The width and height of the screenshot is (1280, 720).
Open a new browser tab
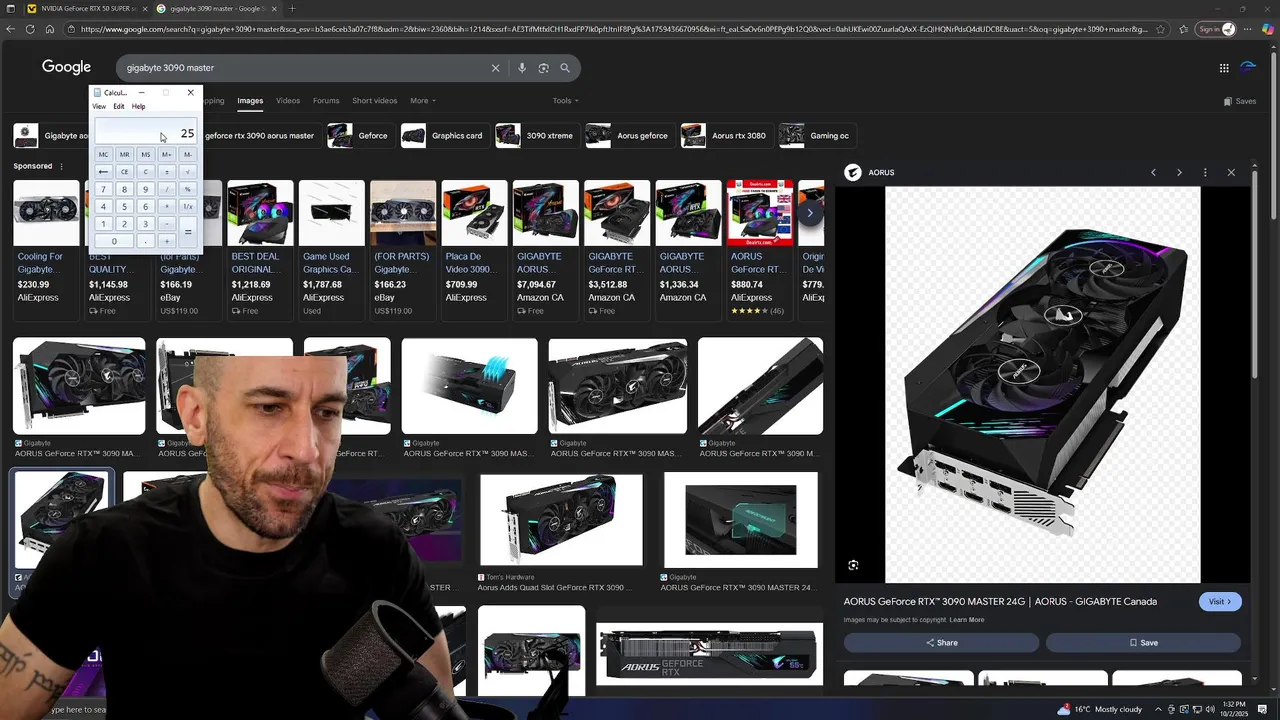[x=292, y=8]
